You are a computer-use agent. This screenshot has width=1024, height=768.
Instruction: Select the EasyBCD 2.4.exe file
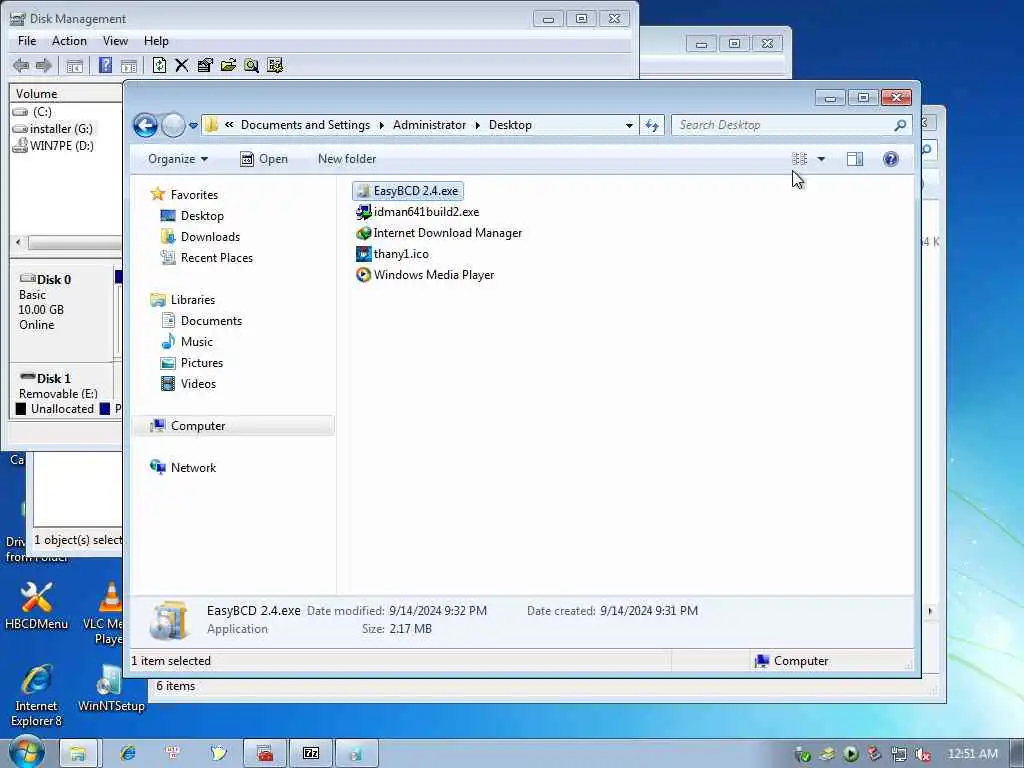click(x=408, y=191)
